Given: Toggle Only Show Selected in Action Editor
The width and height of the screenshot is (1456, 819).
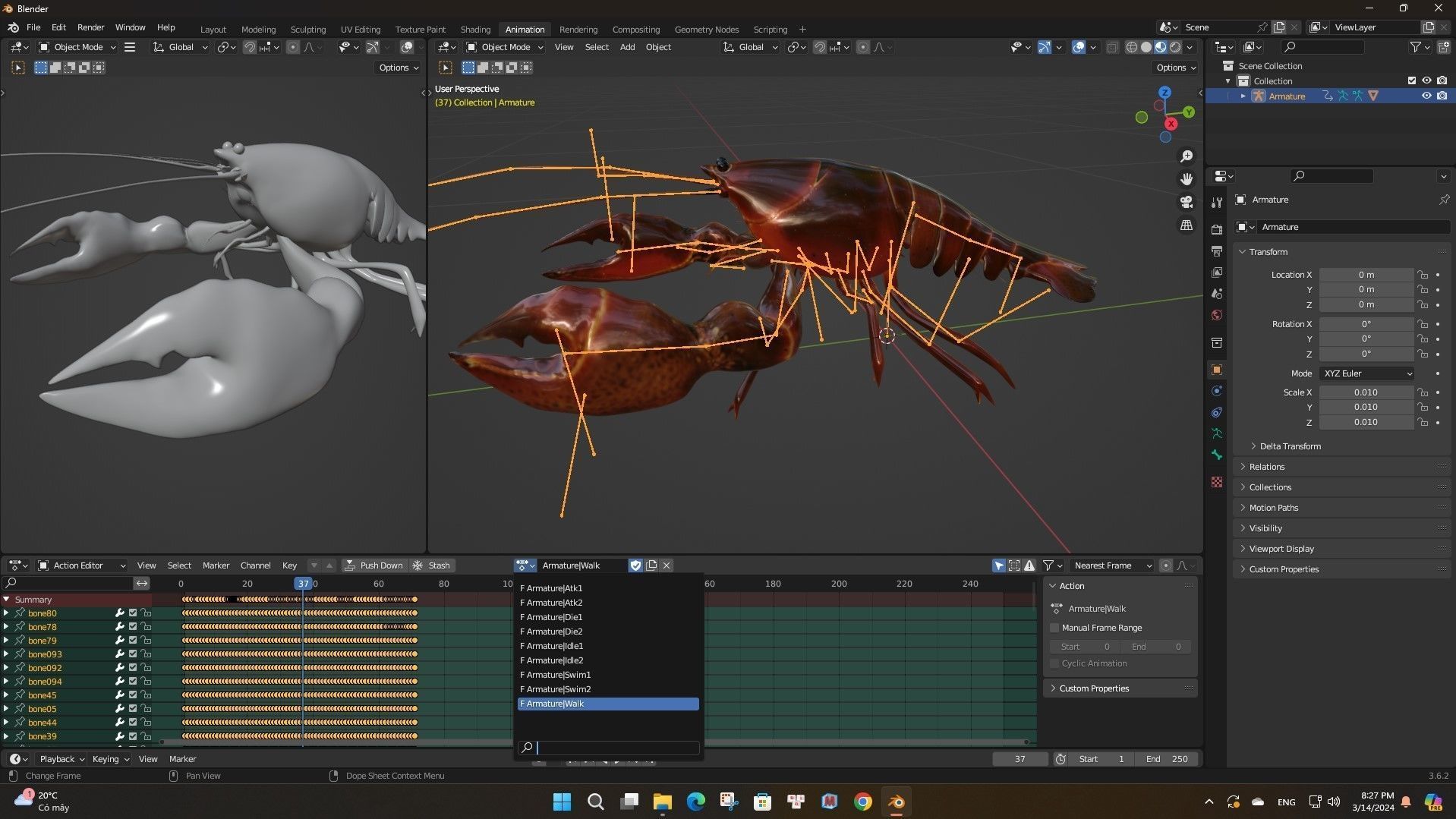Looking at the screenshot, I should tap(999, 565).
